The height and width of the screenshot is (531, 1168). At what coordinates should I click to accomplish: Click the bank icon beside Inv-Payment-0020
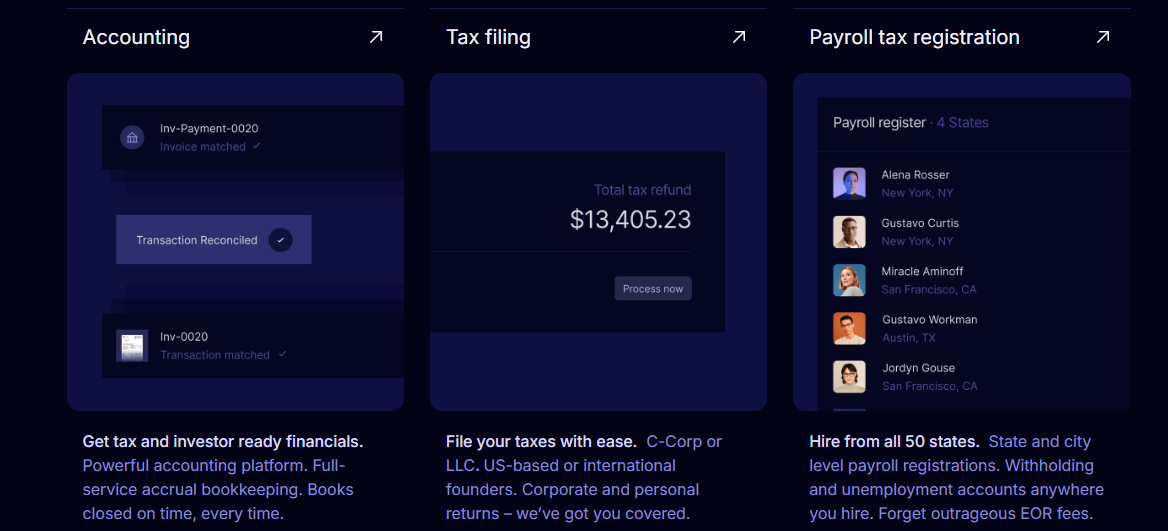coord(132,137)
